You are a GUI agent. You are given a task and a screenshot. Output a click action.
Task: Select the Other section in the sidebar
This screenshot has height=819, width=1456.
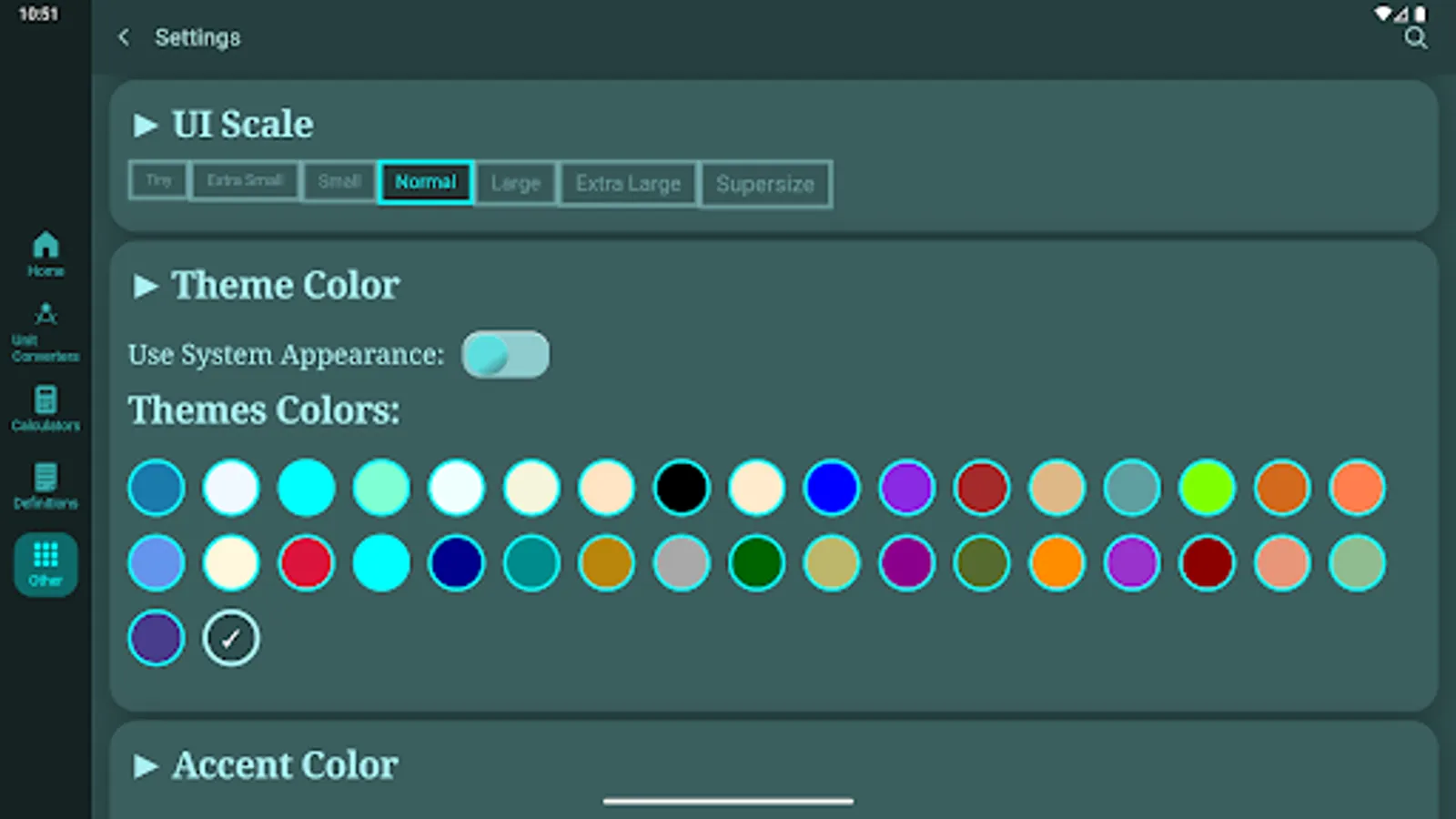coord(45,563)
